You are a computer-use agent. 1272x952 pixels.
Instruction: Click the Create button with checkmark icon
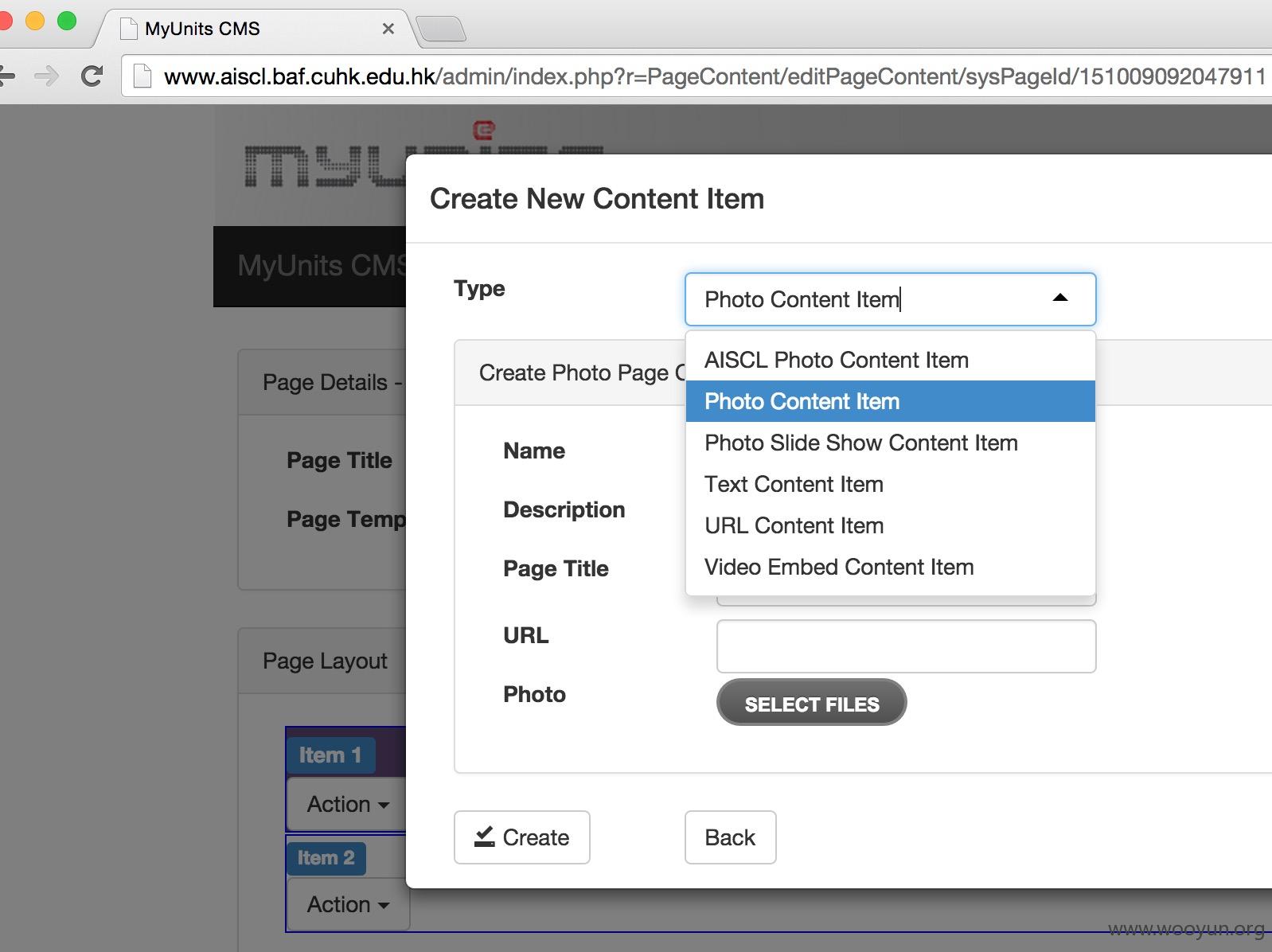(x=522, y=837)
